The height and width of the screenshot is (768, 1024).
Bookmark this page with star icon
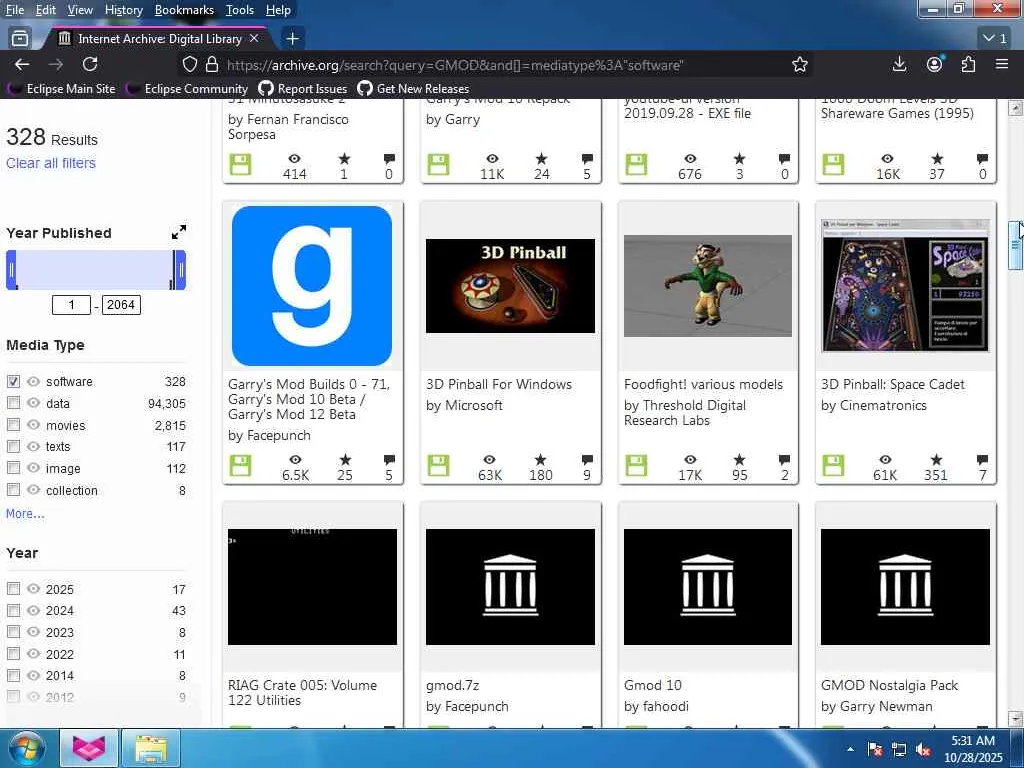799,64
